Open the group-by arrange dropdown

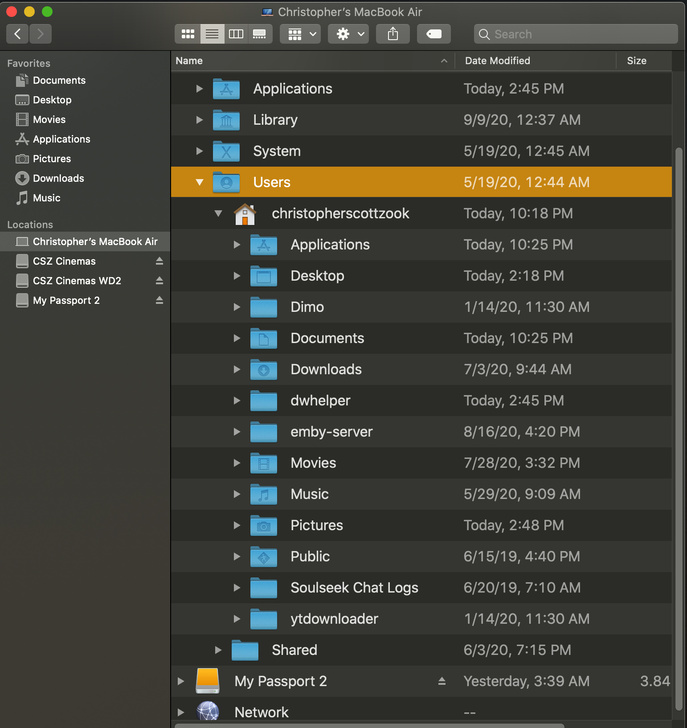(x=300, y=34)
